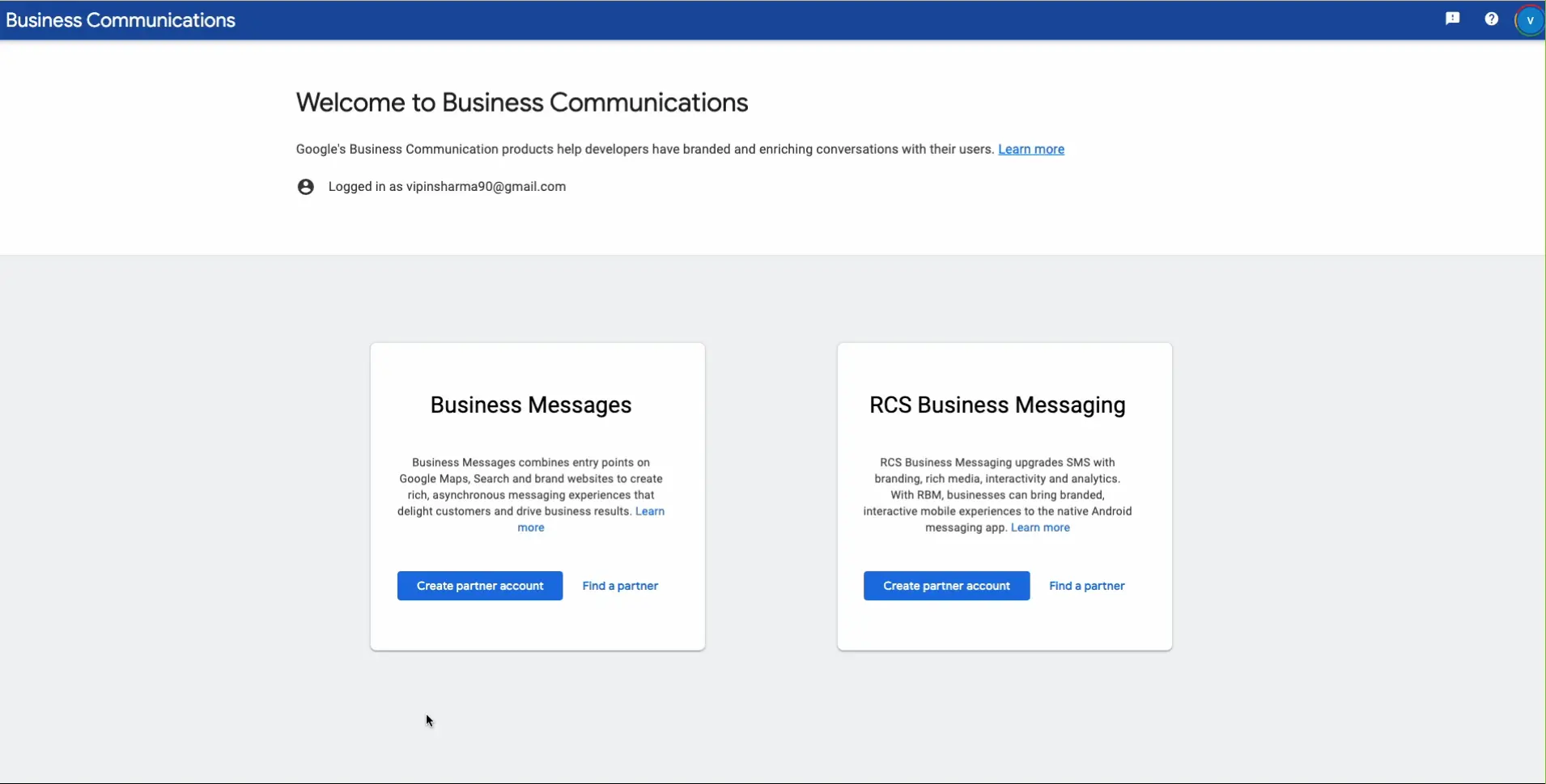This screenshot has width=1546, height=784.
Task: Click the RCS Business Messaging card heading
Action: coord(997,405)
